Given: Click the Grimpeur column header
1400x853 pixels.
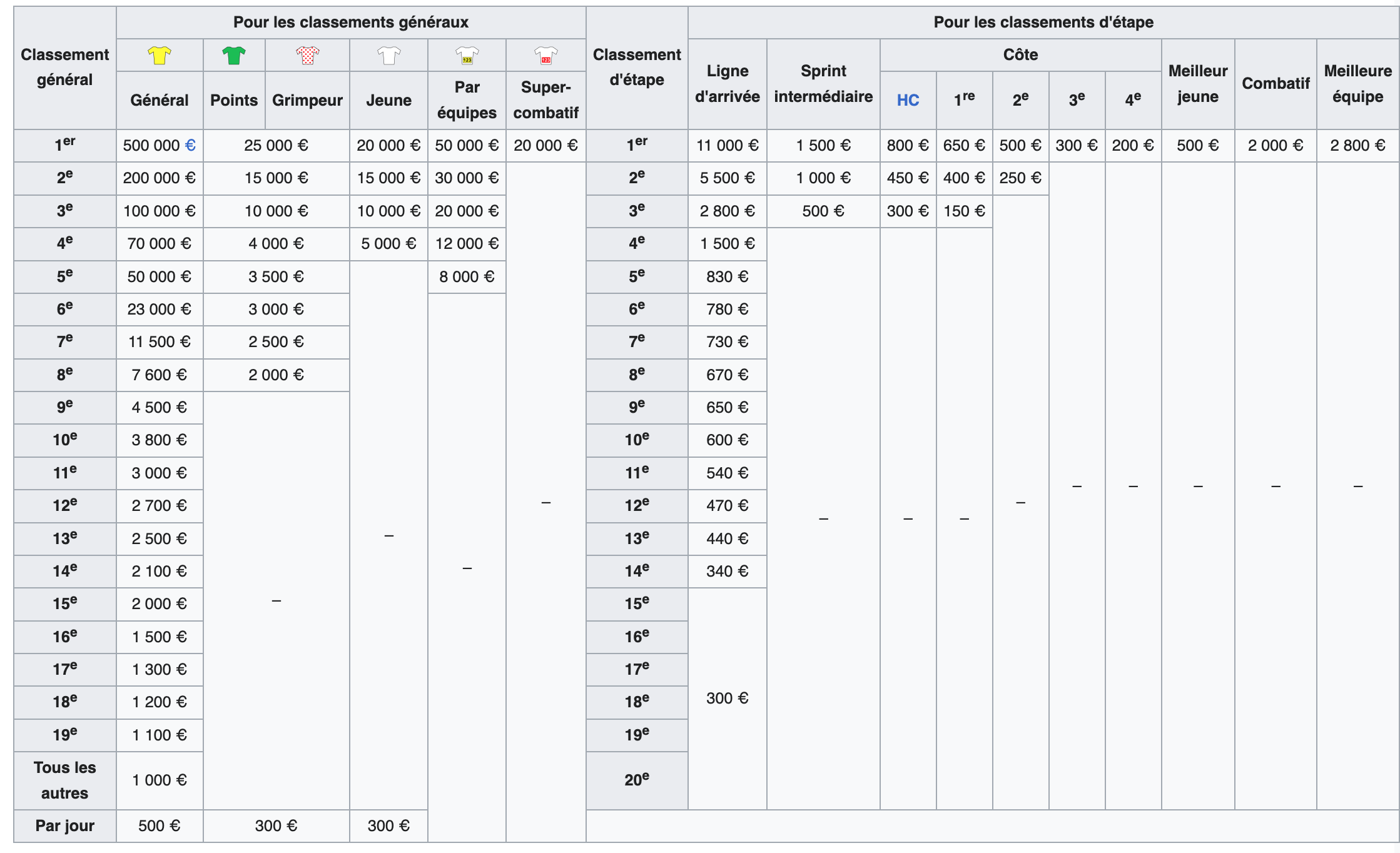Looking at the screenshot, I should tap(307, 100).
